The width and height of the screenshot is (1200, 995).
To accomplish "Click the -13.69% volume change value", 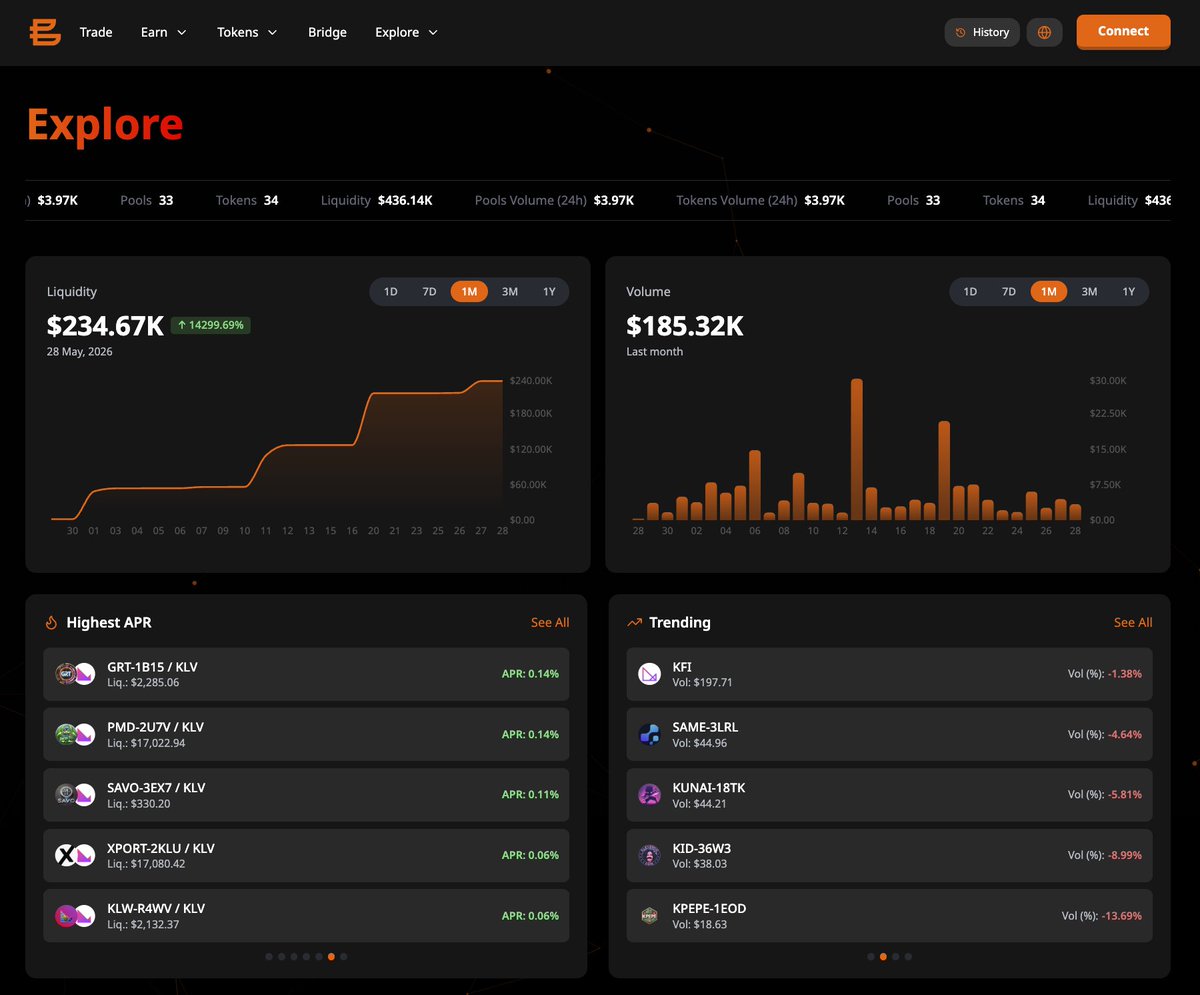I will (1121, 915).
